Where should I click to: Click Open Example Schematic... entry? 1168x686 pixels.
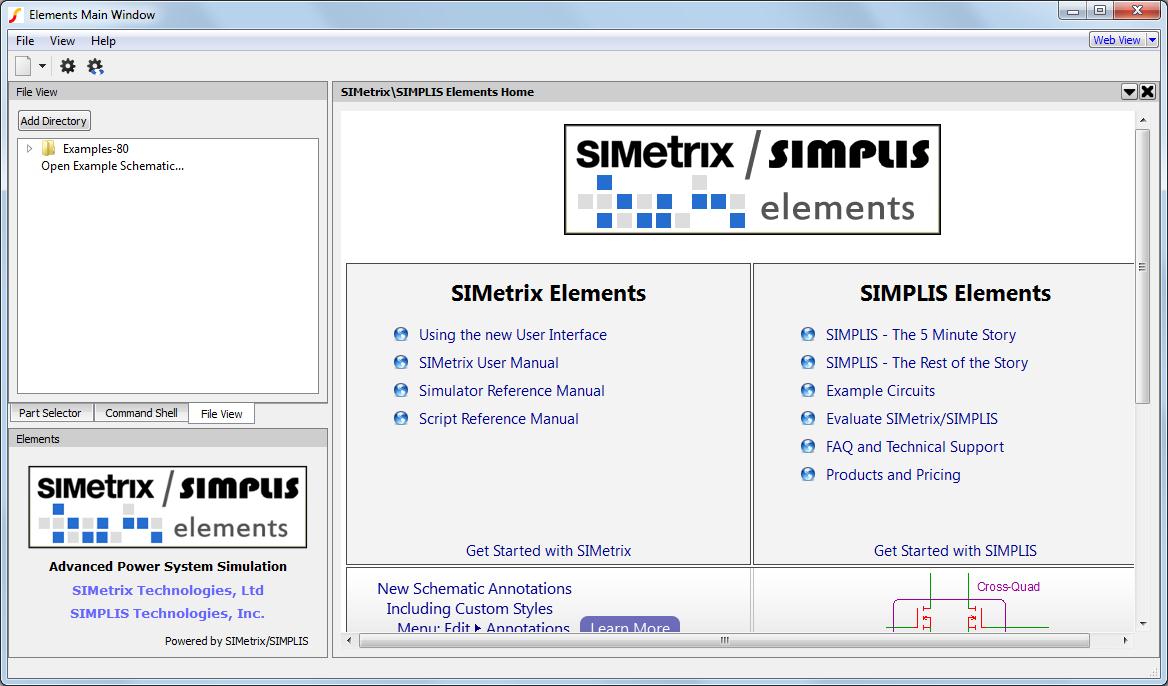tap(112, 166)
